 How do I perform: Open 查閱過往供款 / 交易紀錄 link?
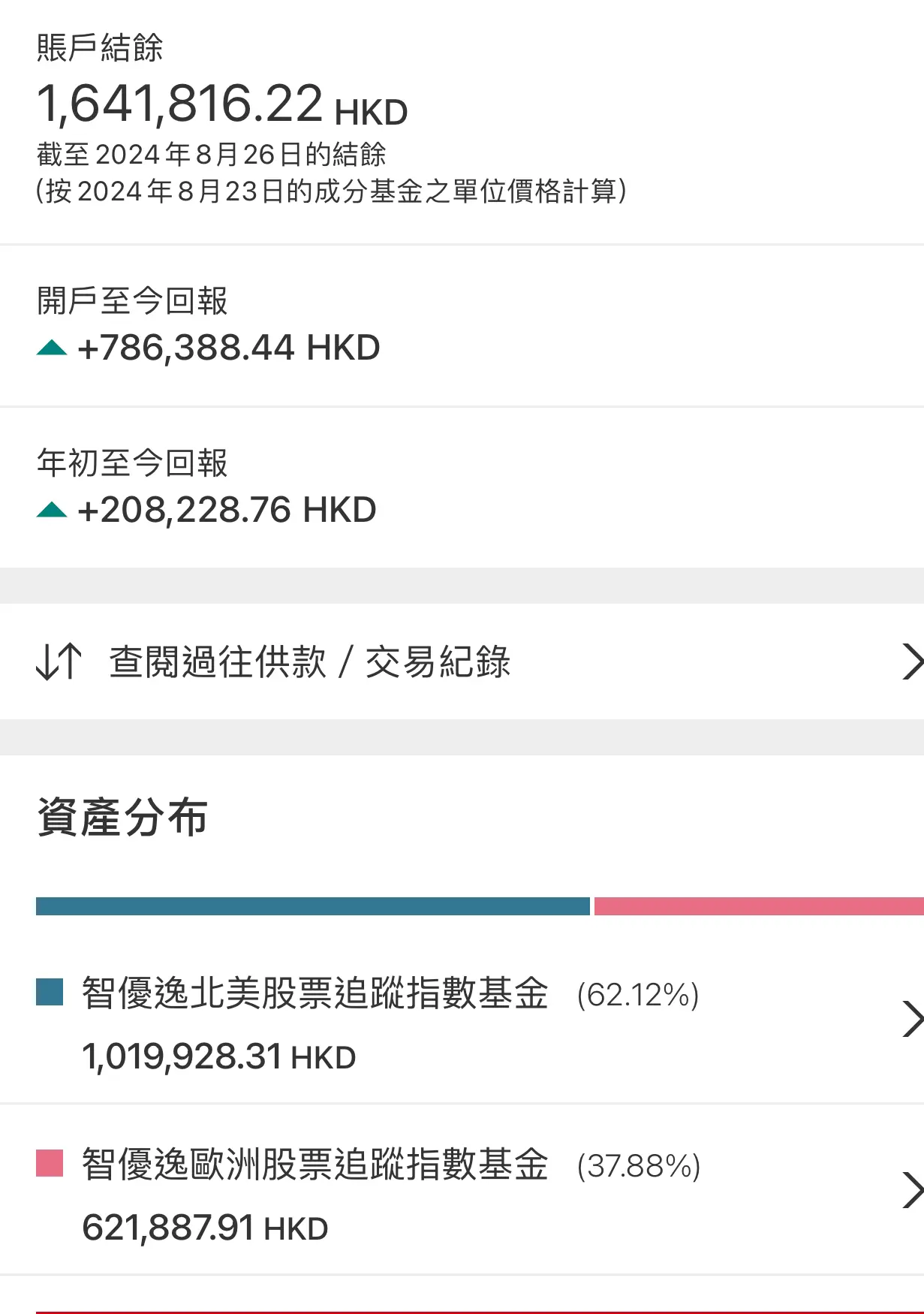coord(310,662)
